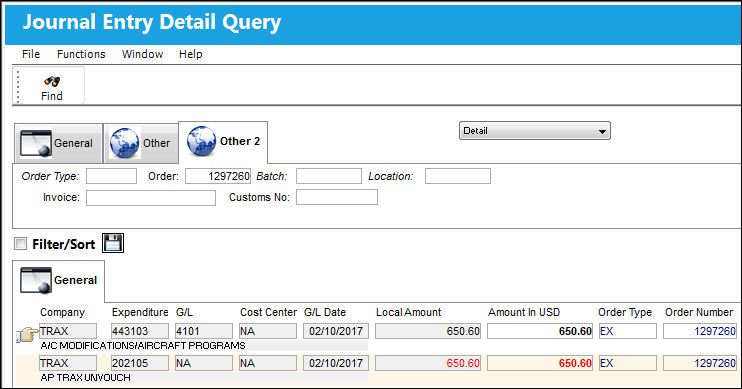Open the Functions menu
This screenshot has width=742, height=389.
[x=81, y=54]
